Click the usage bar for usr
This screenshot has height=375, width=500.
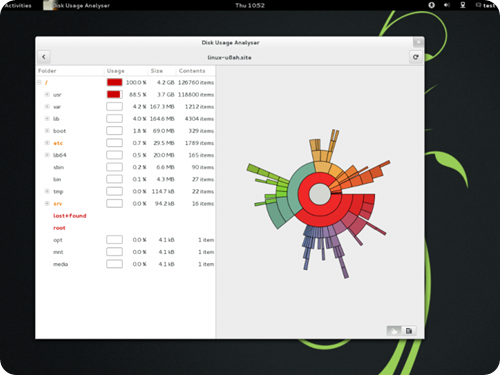click(114, 95)
